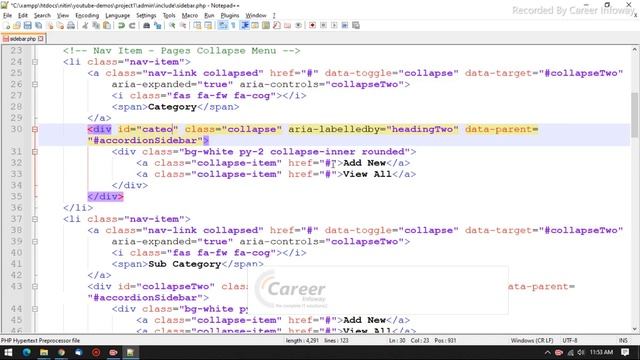Viewport: 640px width, 360px height.
Task: Open the Windows Start menu
Action: [8, 352]
